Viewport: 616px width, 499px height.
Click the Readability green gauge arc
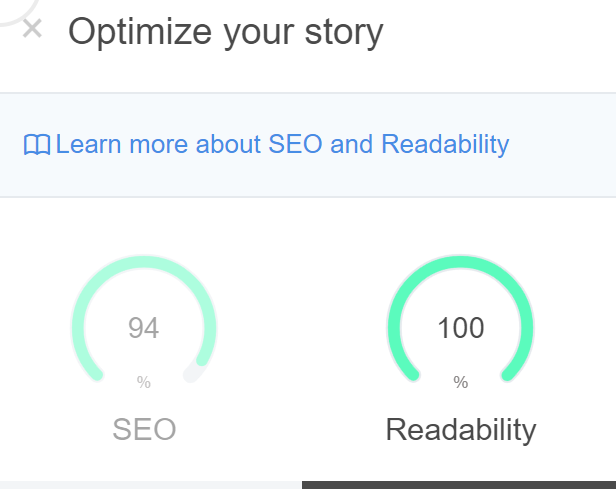point(460,260)
